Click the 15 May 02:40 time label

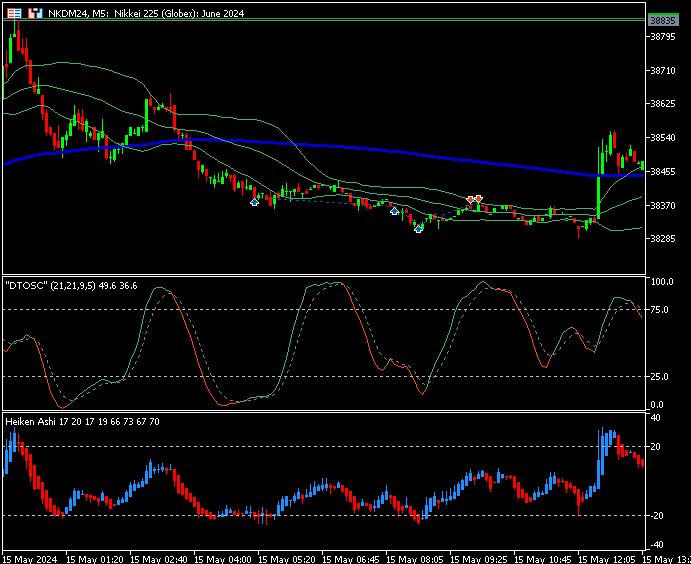pyautogui.click(x=160, y=559)
